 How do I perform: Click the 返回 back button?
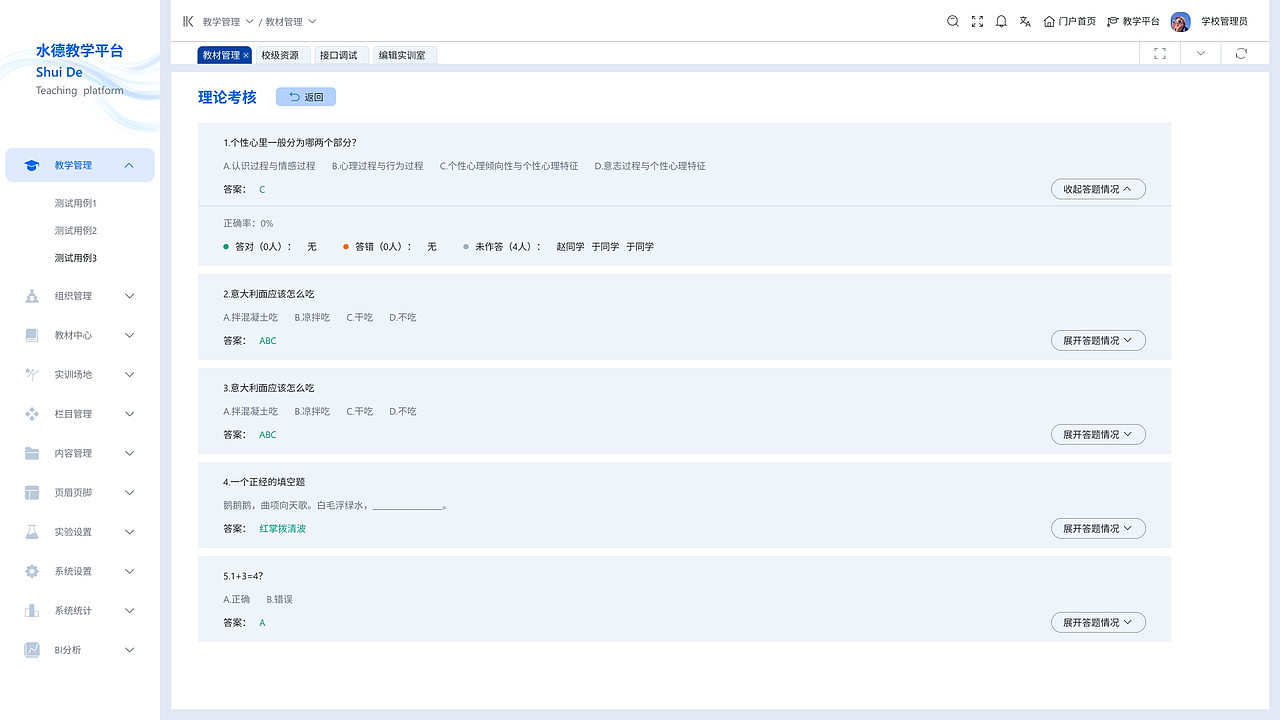point(306,97)
